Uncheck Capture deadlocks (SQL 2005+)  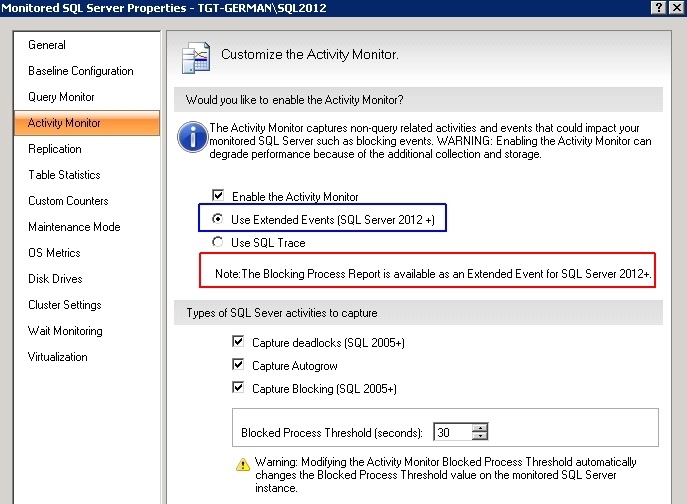point(238,341)
